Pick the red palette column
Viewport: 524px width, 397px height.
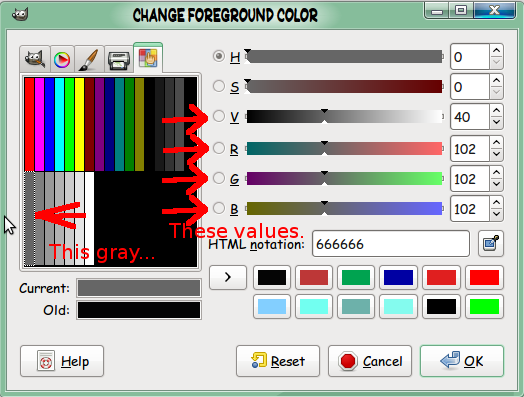(29, 124)
